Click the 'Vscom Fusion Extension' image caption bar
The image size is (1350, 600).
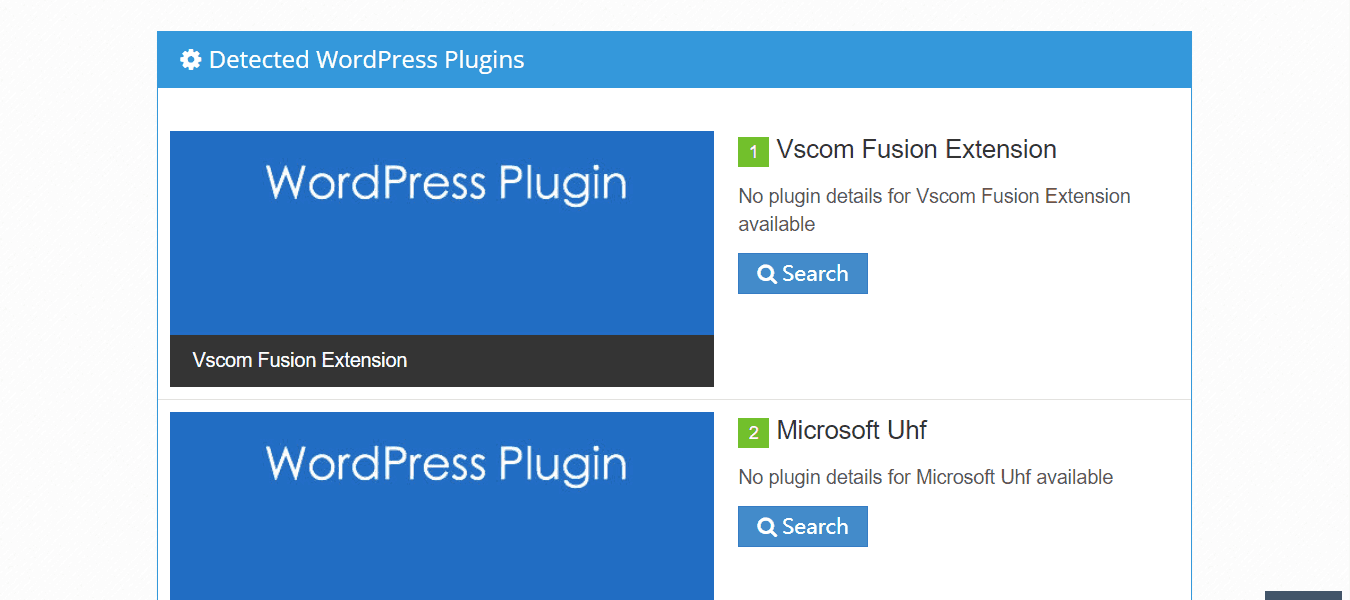[441, 360]
